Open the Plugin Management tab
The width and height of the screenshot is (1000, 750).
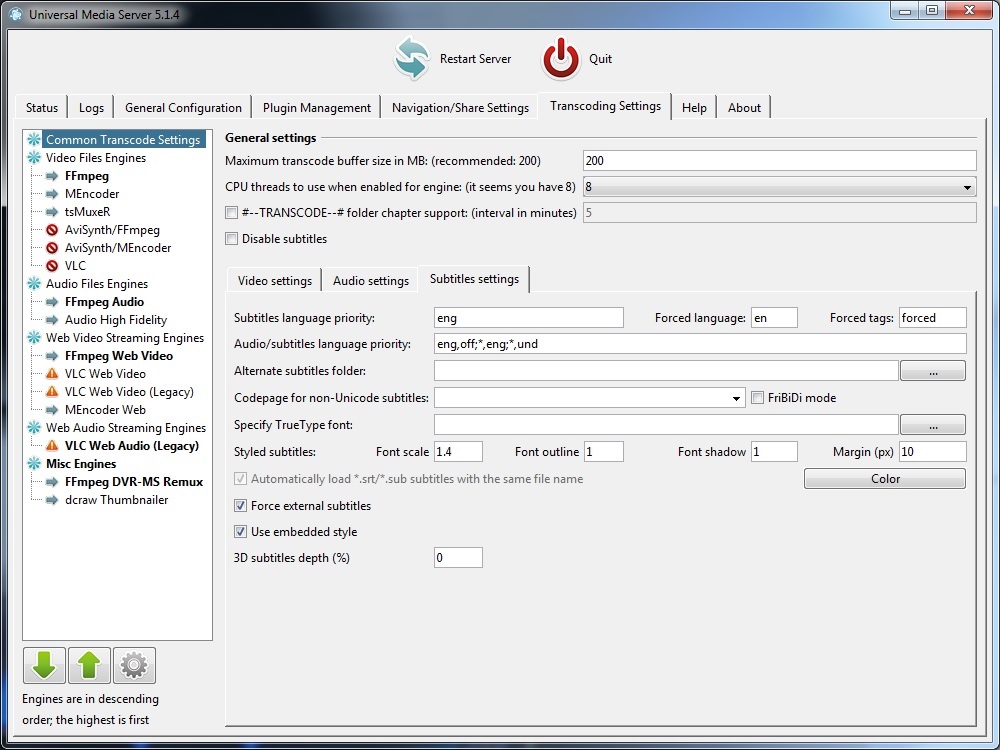tap(316, 108)
